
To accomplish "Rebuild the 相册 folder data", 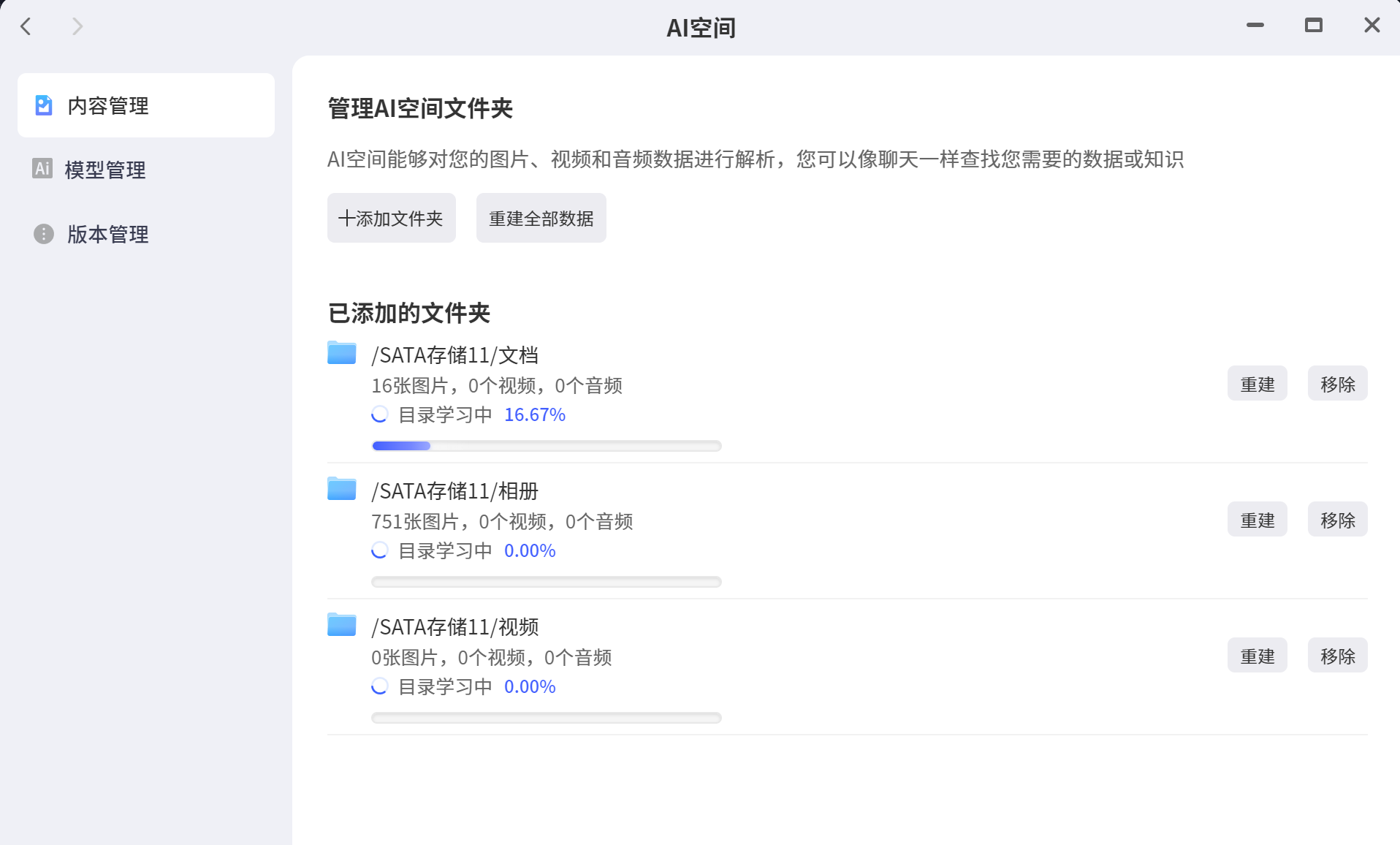I will 1257,520.
